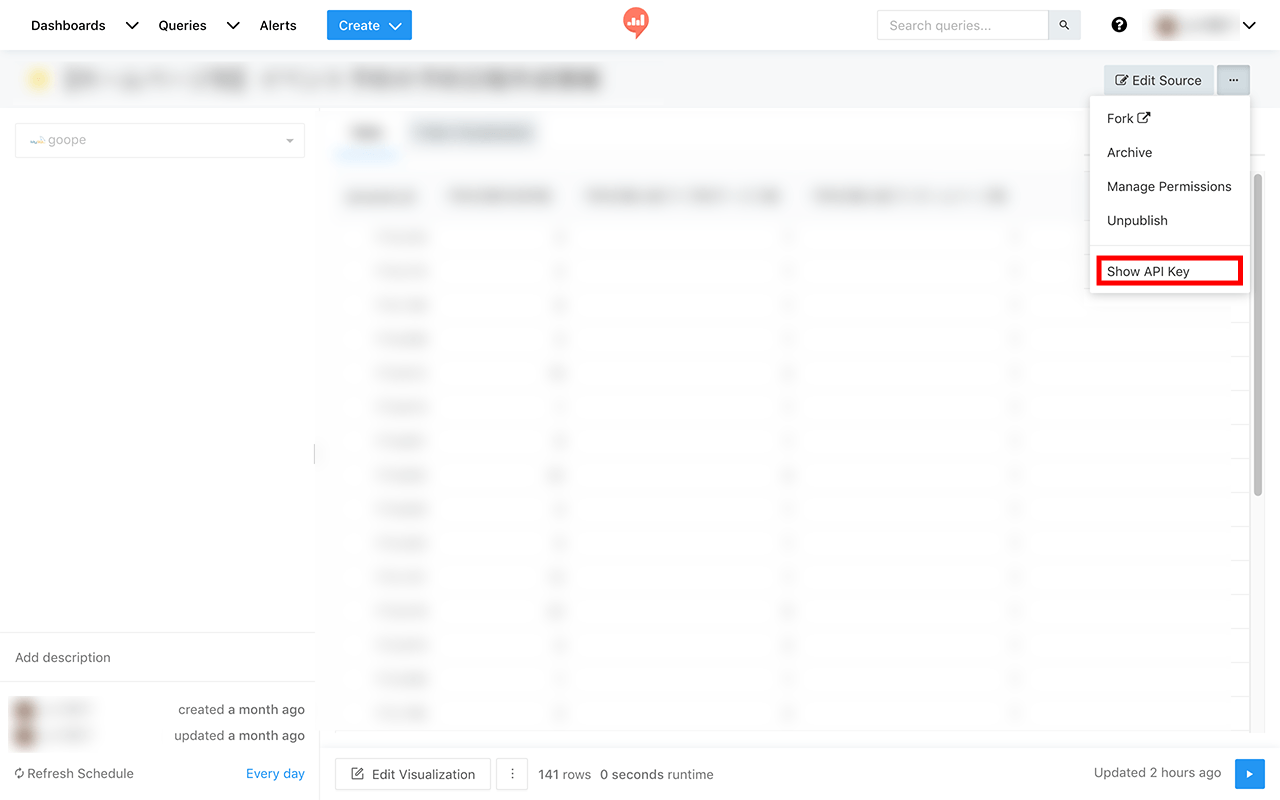
Task: Click the 141 rows text
Action: tap(563, 774)
